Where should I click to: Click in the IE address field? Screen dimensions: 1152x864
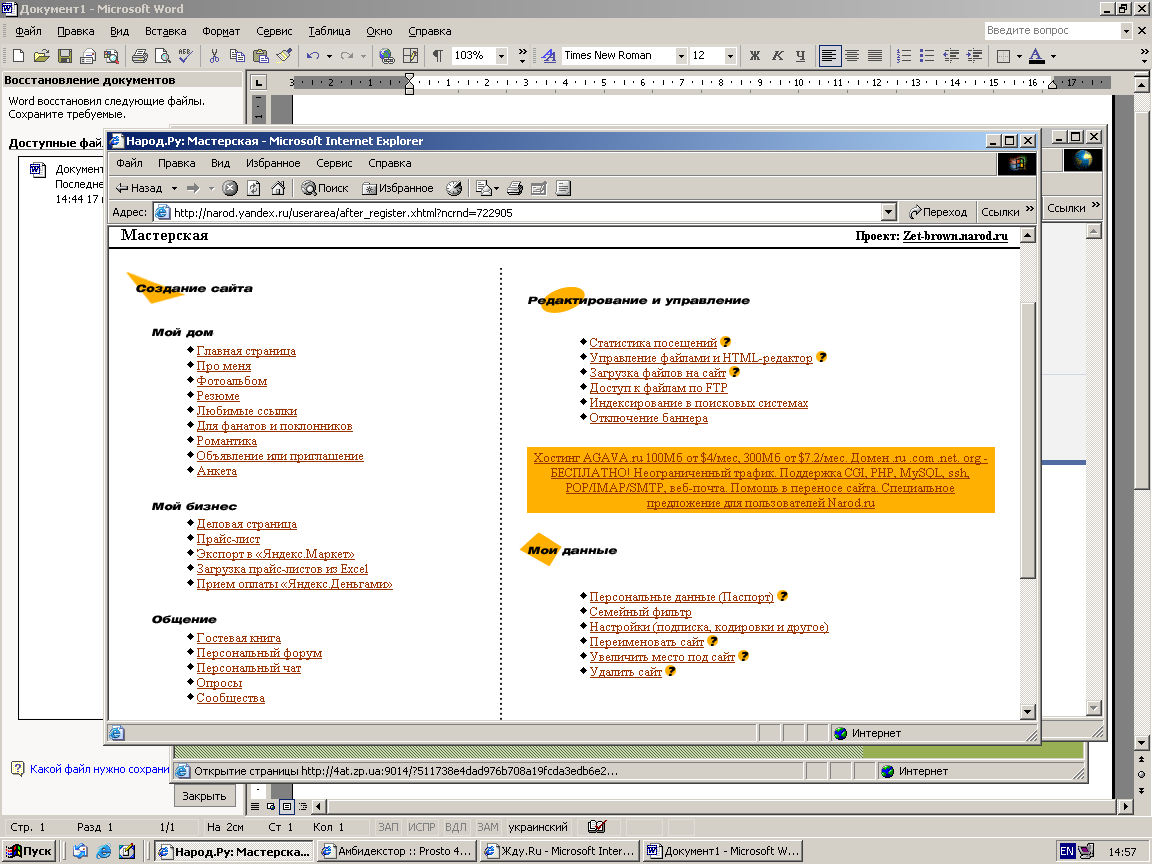click(517, 212)
